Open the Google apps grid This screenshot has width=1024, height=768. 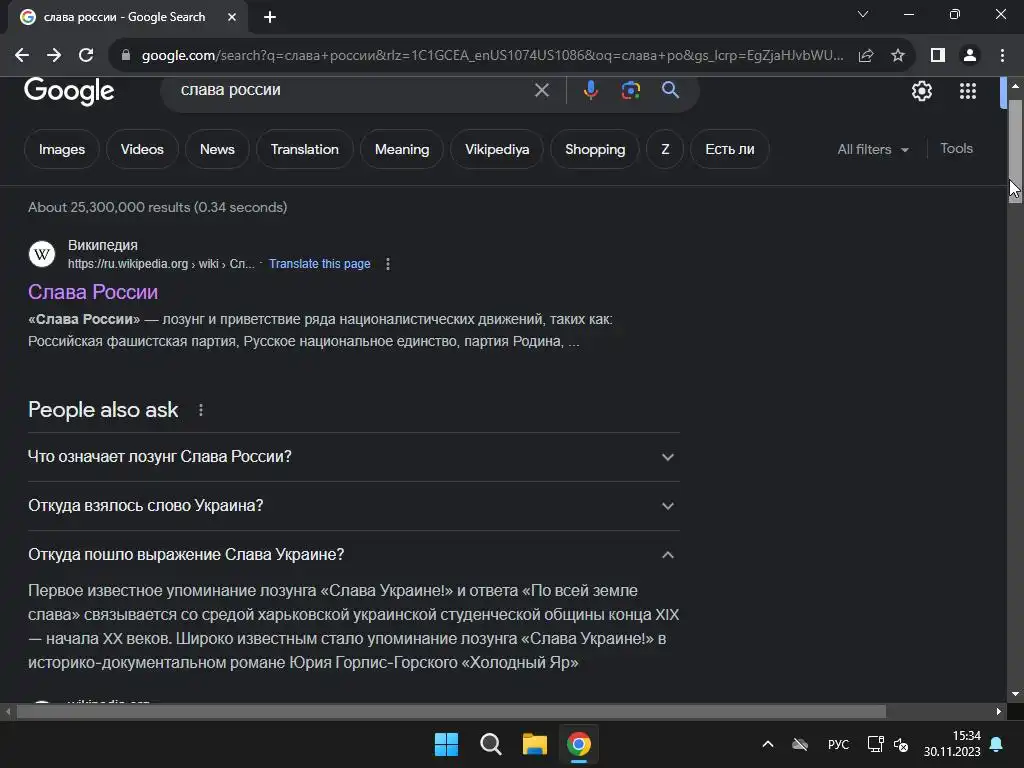click(x=968, y=91)
